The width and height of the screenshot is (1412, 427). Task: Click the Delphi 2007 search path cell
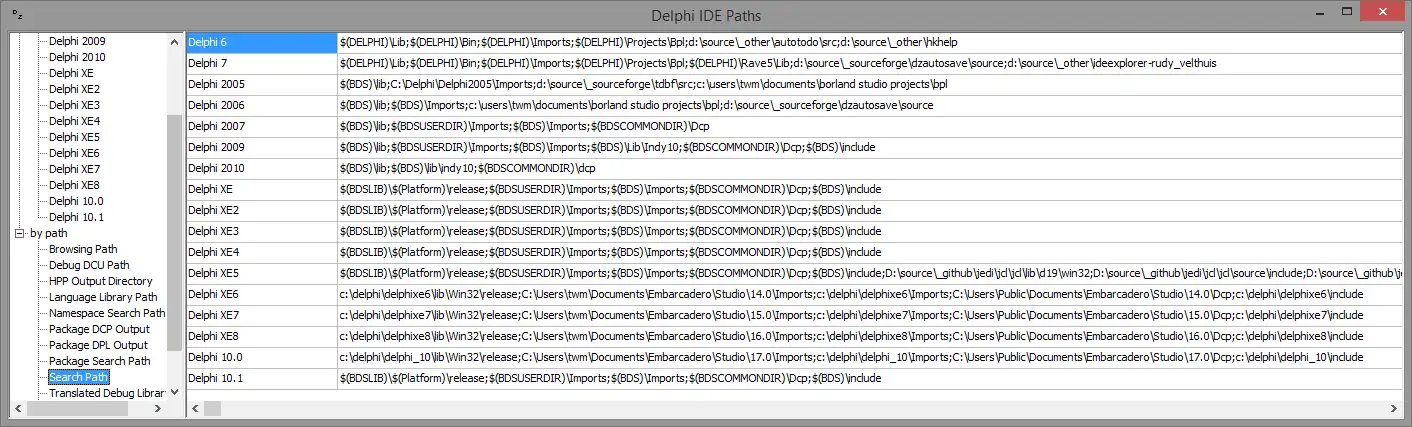coord(870,127)
